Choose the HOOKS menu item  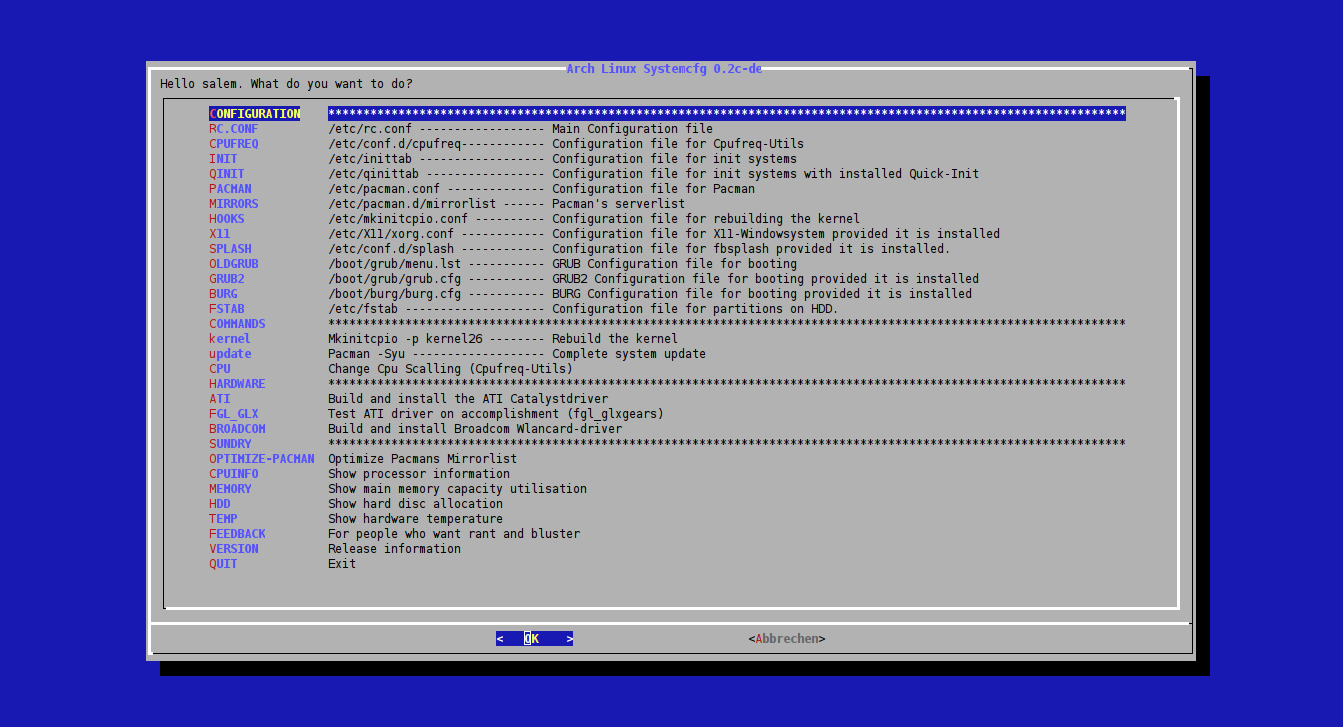click(226, 219)
